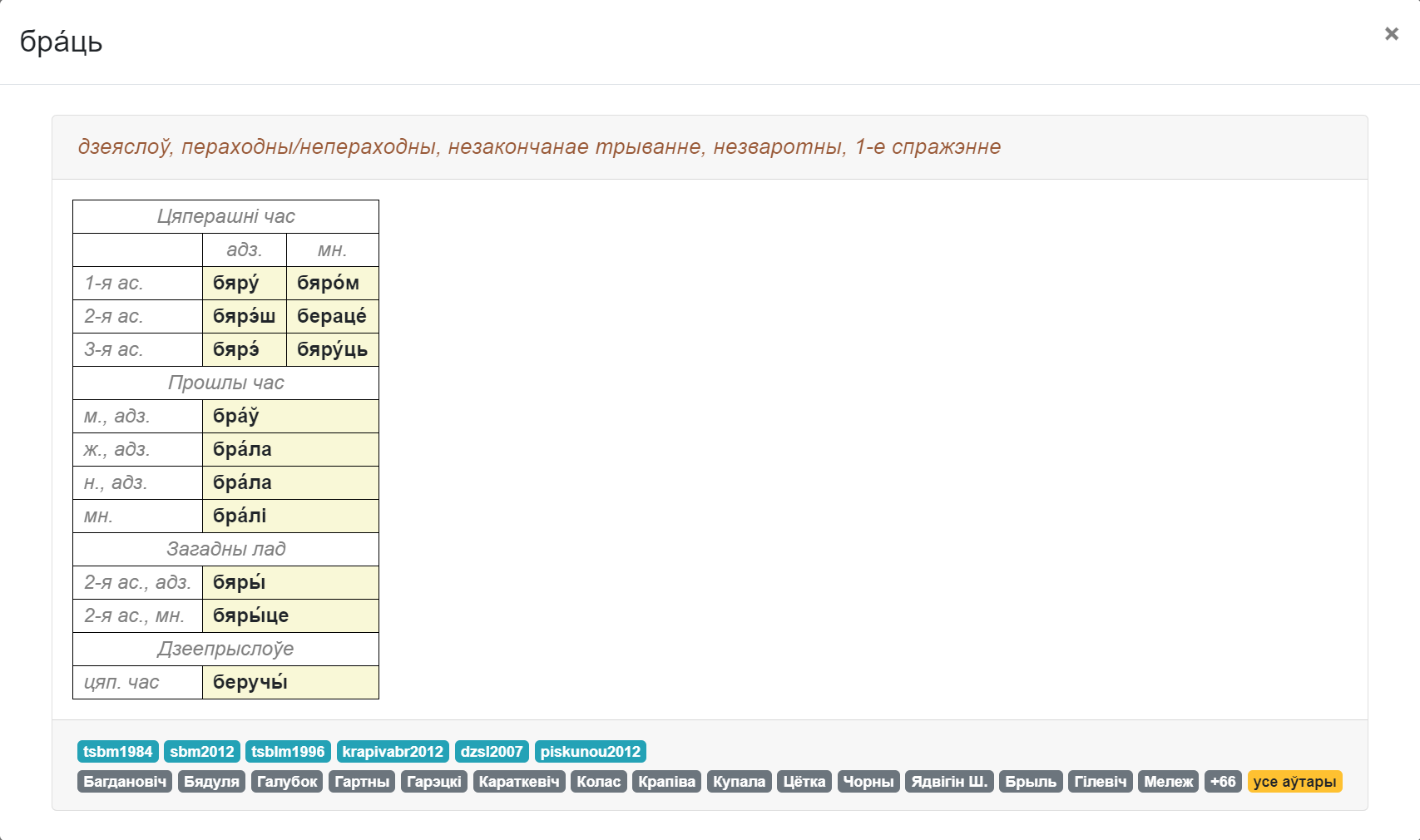Screen dimensions: 1420x840
Task: Click the word form бяру́ in the table
Action: pos(236,284)
